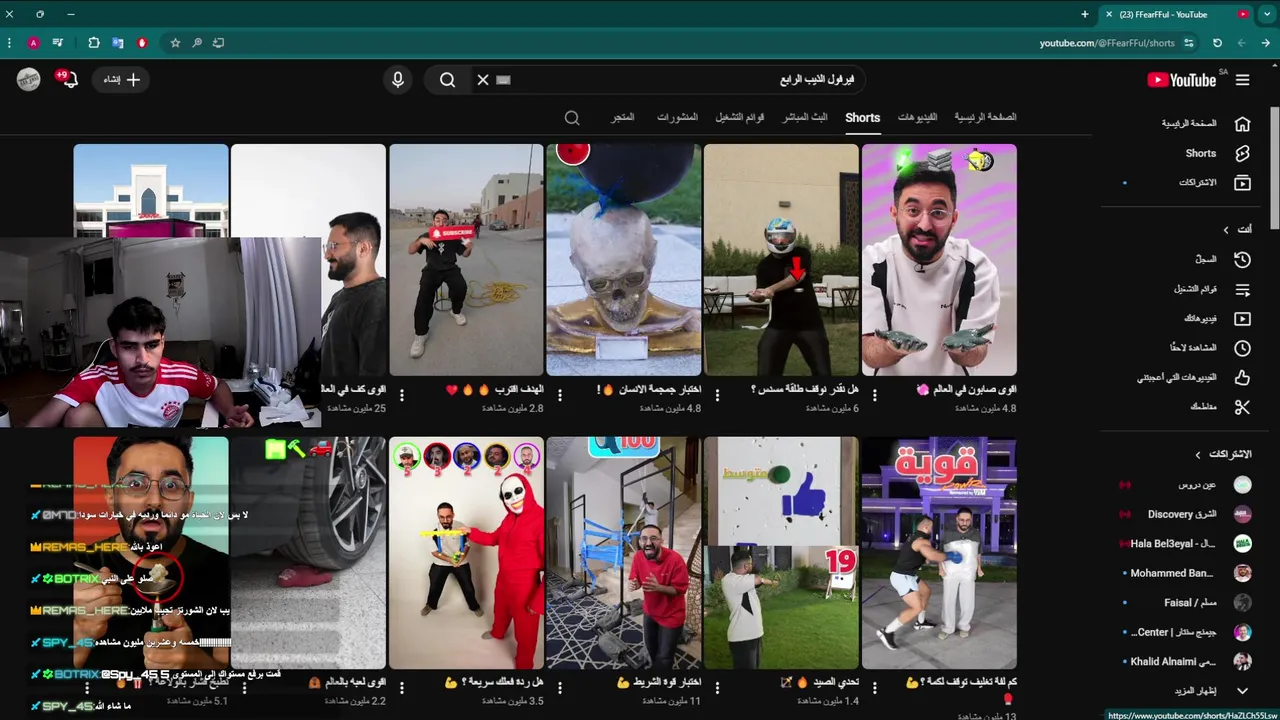Click the search magnifier button
Viewport: 1280px width, 720px height.
coord(447,80)
